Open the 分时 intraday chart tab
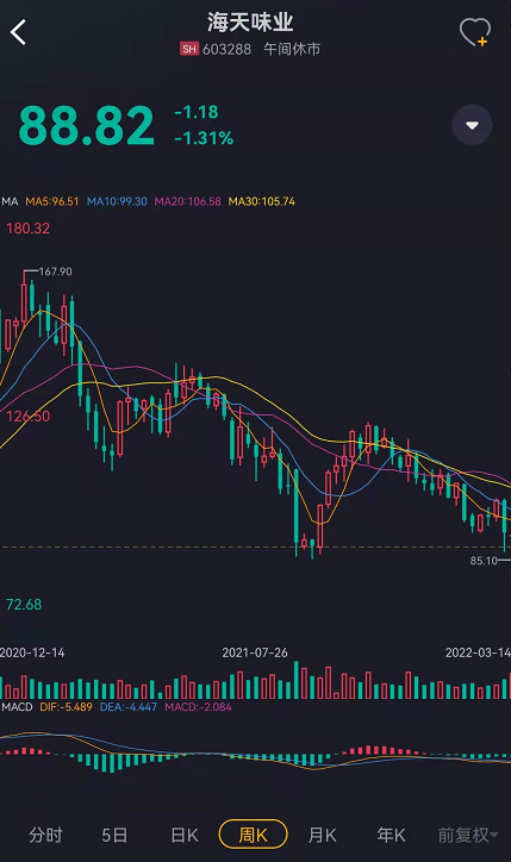 tap(45, 835)
